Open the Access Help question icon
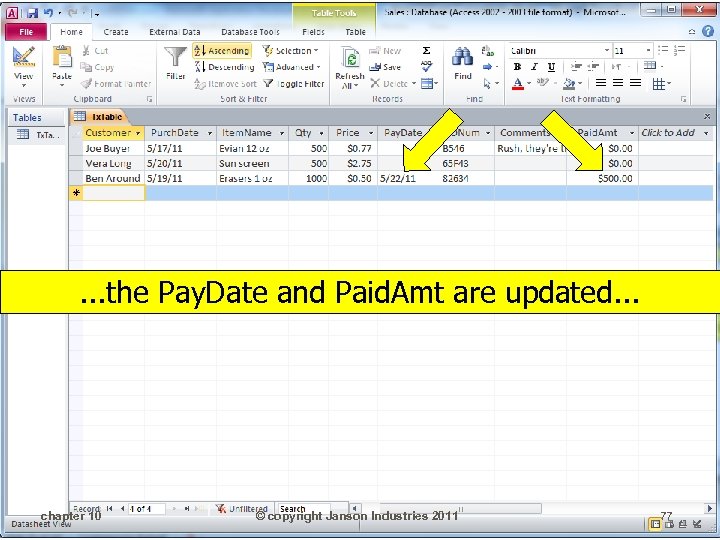720x540 pixels. click(x=708, y=31)
